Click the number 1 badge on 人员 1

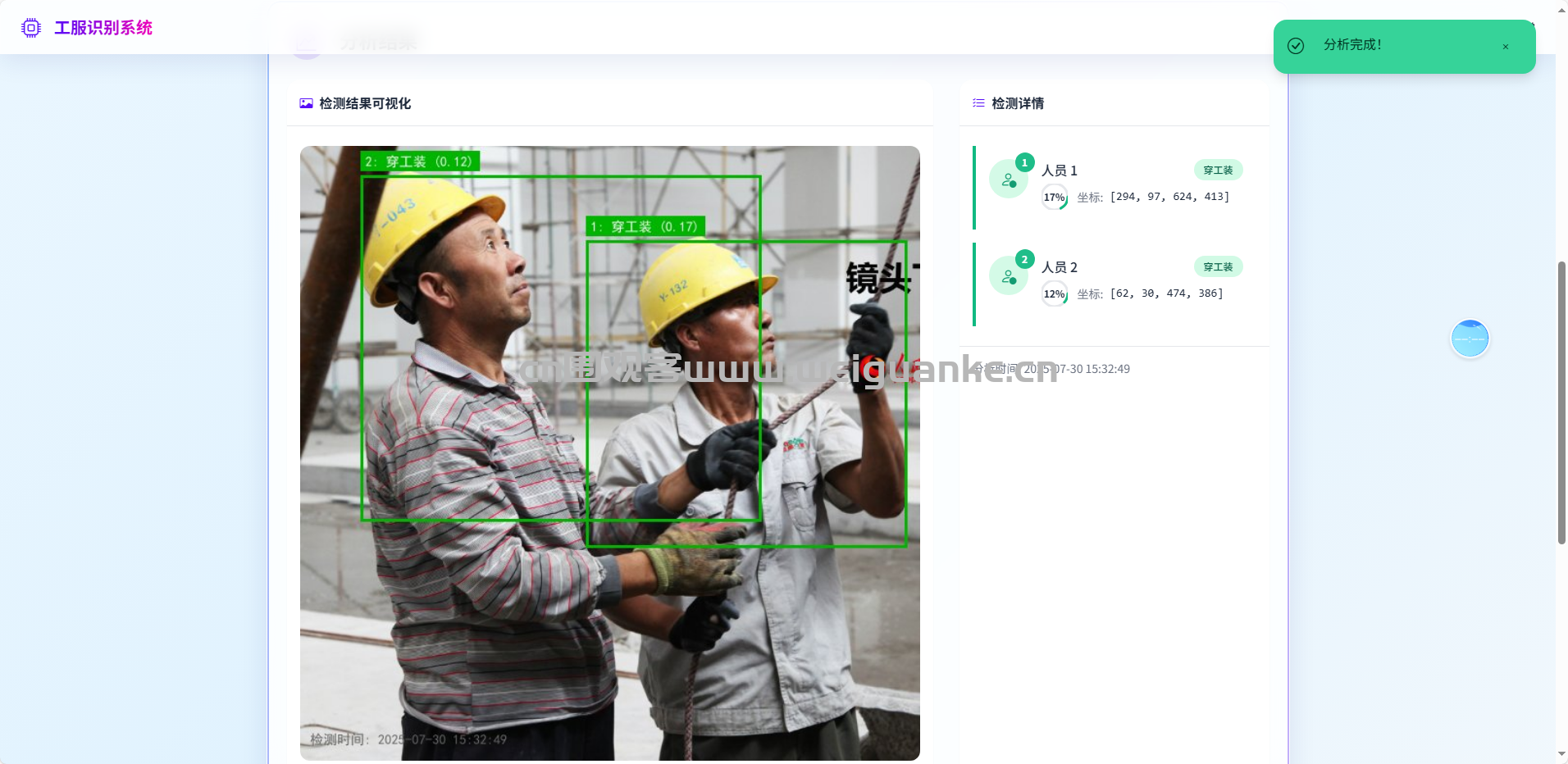pyautogui.click(x=1024, y=162)
